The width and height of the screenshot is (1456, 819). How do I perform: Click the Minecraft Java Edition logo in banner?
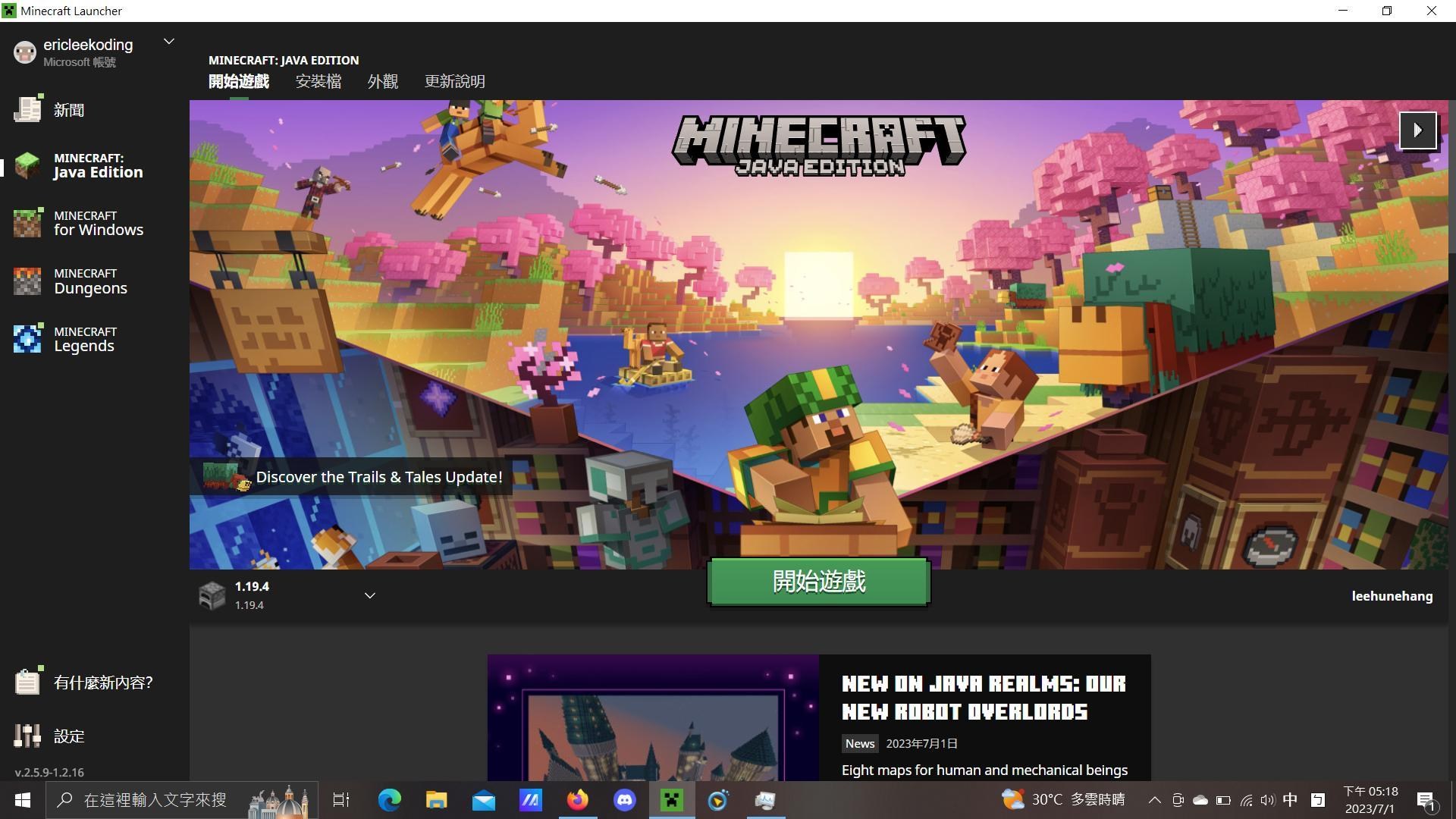(x=819, y=146)
